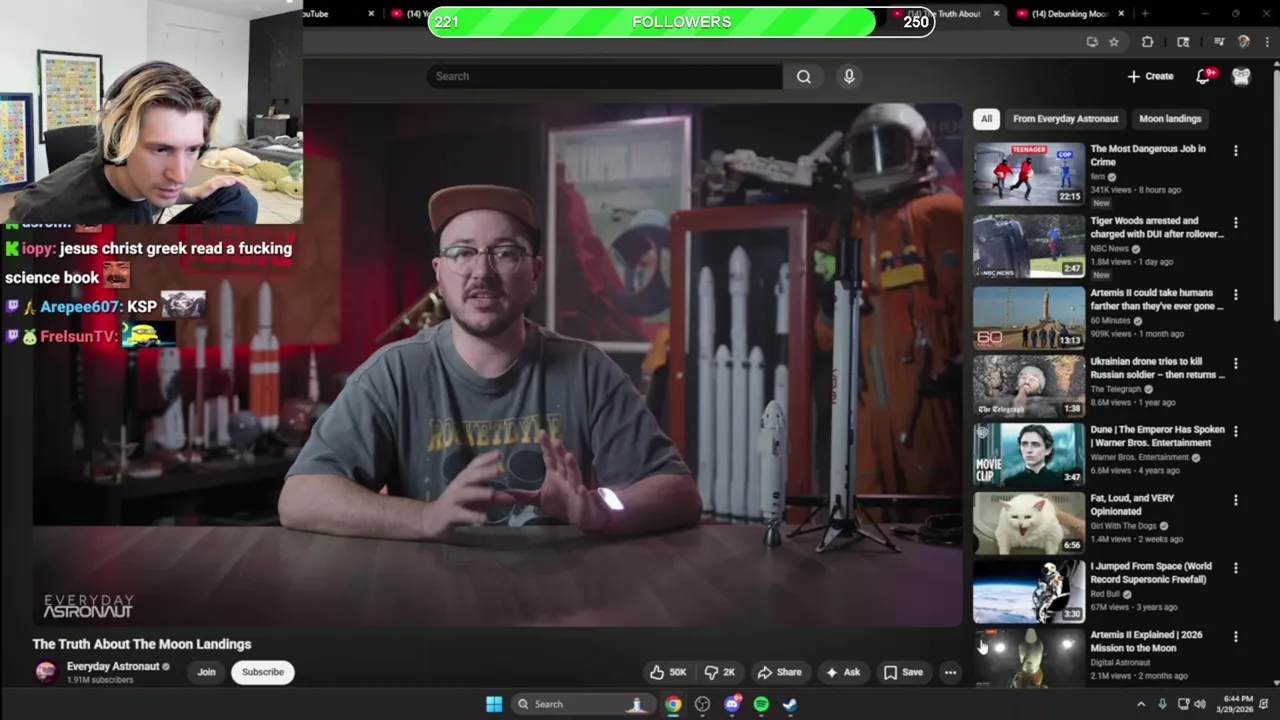
Task: Open Steam from the taskbar
Action: [x=790, y=704]
